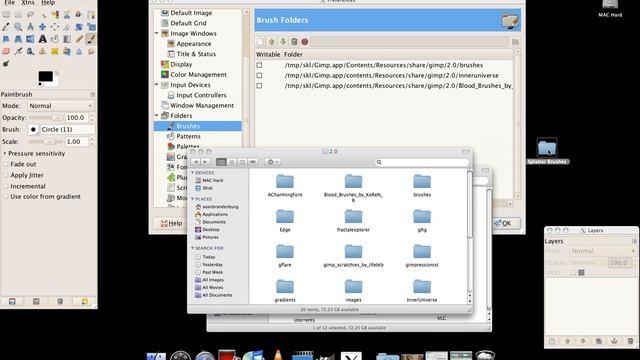The width and height of the screenshot is (640, 360).
Task: Click the anchor layer icon in Layers
Action: tap(614, 341)
